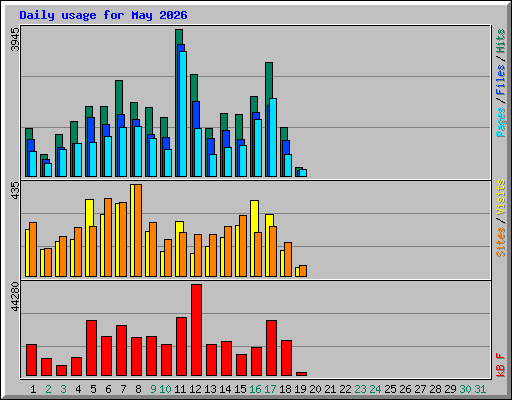The height and width of the screenshot is (400, 512).
Task: Click the 44280 axis value
Action: point(15,297)
